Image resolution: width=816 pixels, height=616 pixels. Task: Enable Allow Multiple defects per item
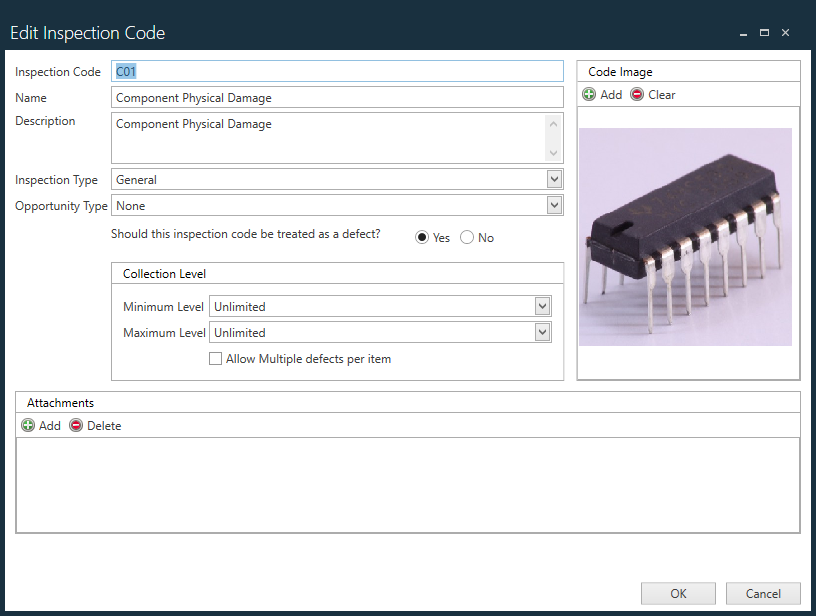[x=215, y=358]
